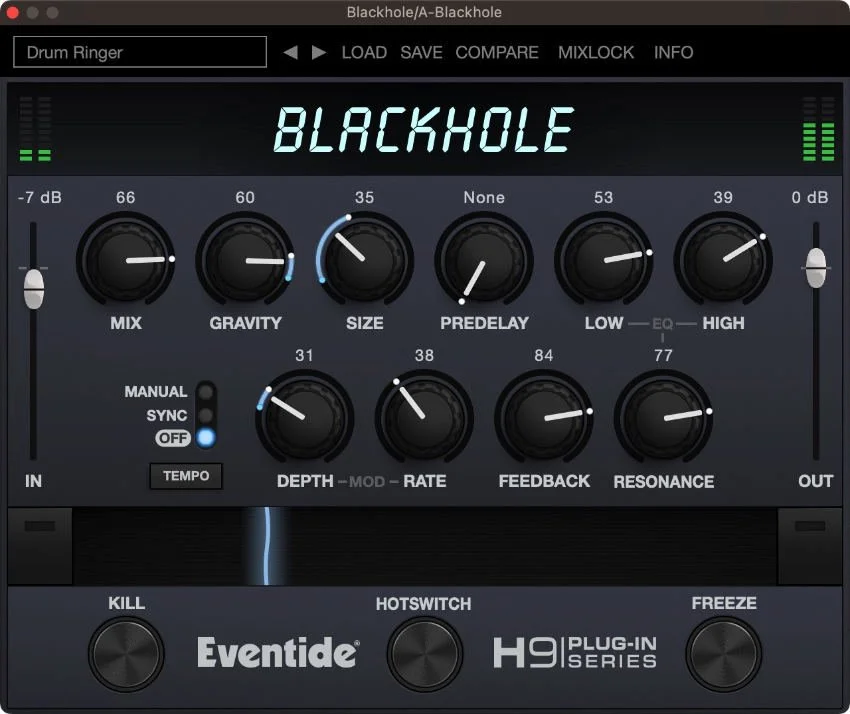The width and height of the screenshot is (850, 714).
Task: Open the LOAD preset menu
Action: click(364, 53)
